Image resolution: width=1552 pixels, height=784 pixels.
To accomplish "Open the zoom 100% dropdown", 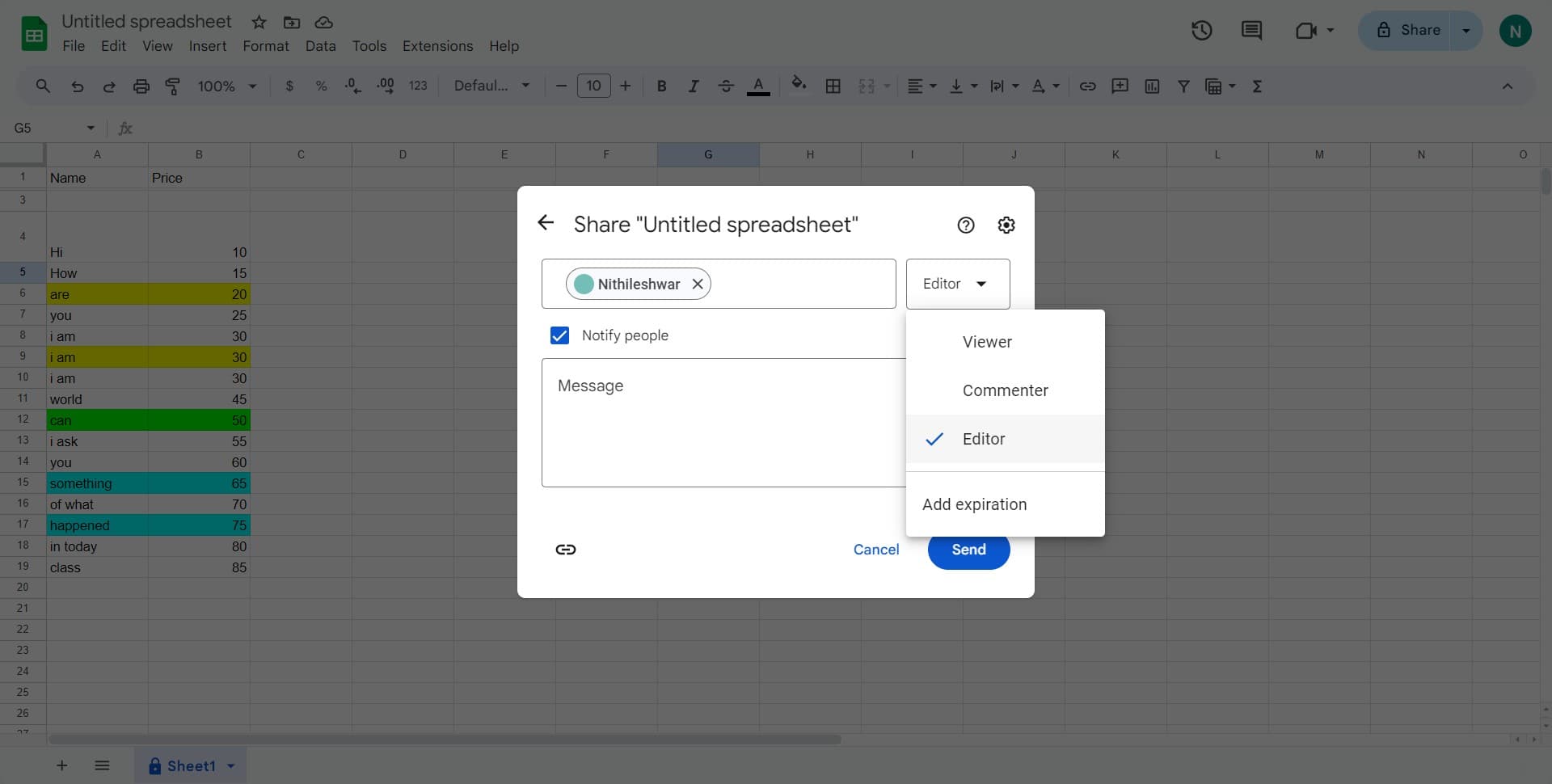I will pyautogui.click(x=227, y=86).
